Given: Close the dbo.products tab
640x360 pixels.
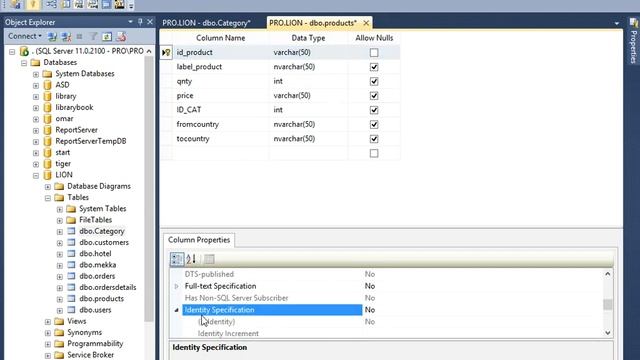Looking at the screenshot, I should pyautogui.click(x=366, y=23).
